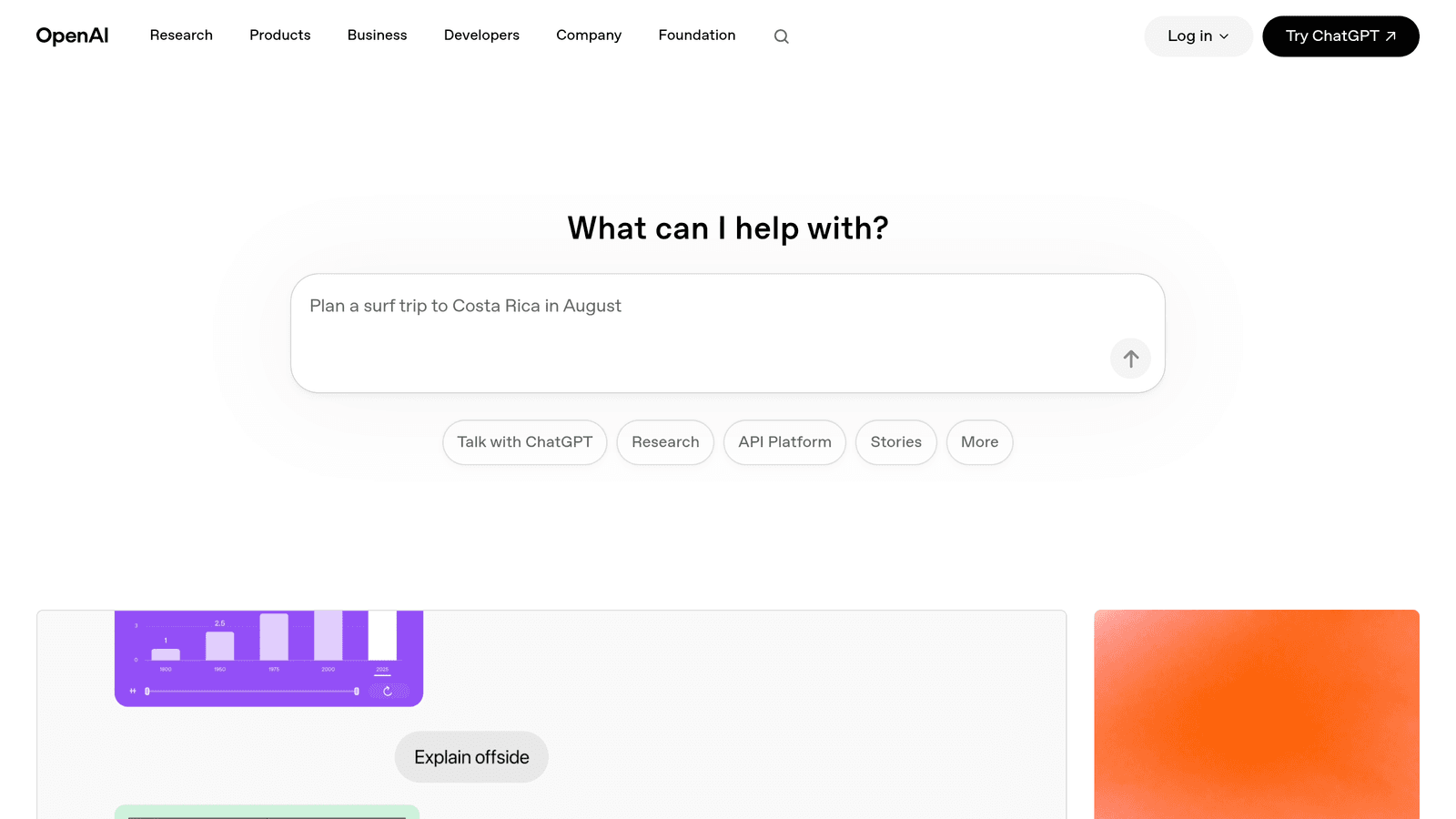Click Try ChatGPT button

coord(1340,36)
